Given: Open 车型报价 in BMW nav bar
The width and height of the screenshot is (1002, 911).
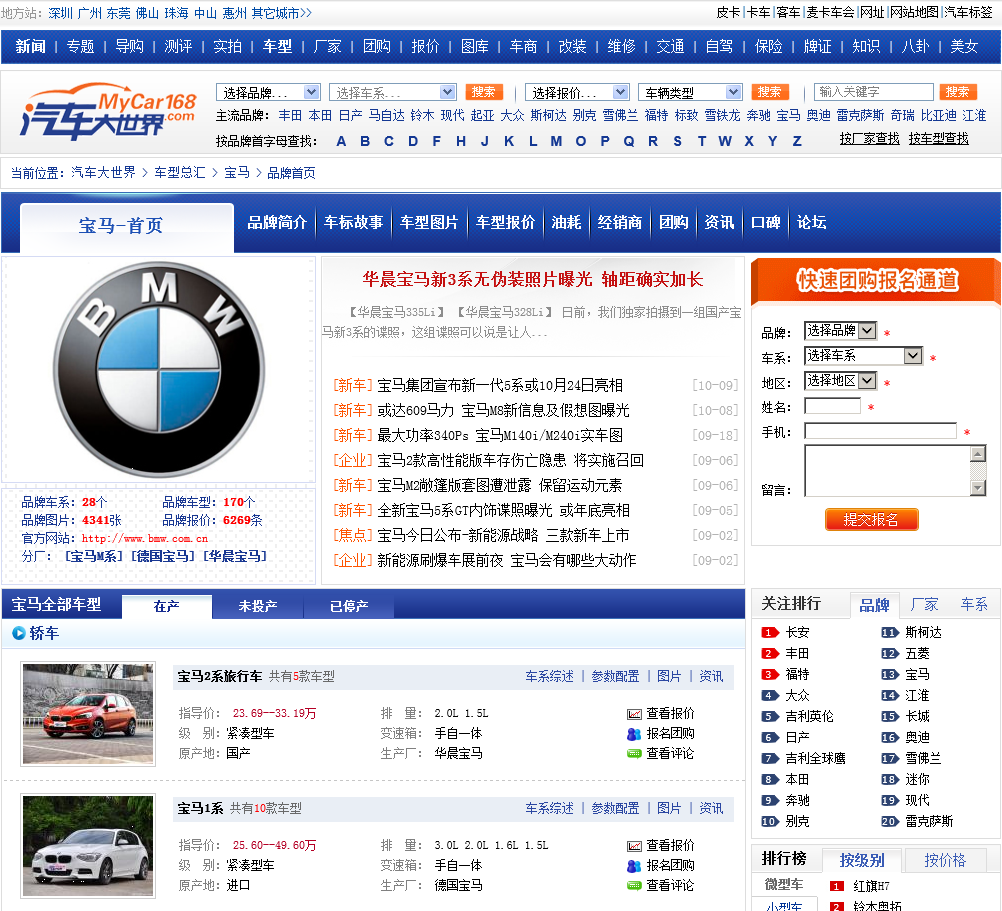Looking at the screenshot, I should coord(505,222).
